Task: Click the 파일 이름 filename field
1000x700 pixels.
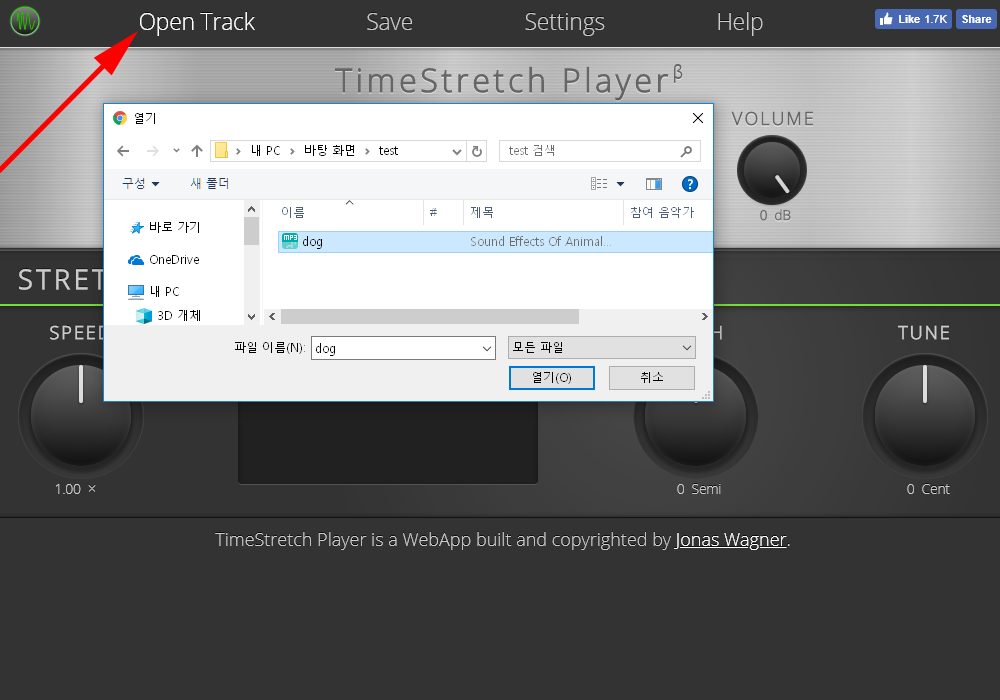Action: [x=403, y=348]
